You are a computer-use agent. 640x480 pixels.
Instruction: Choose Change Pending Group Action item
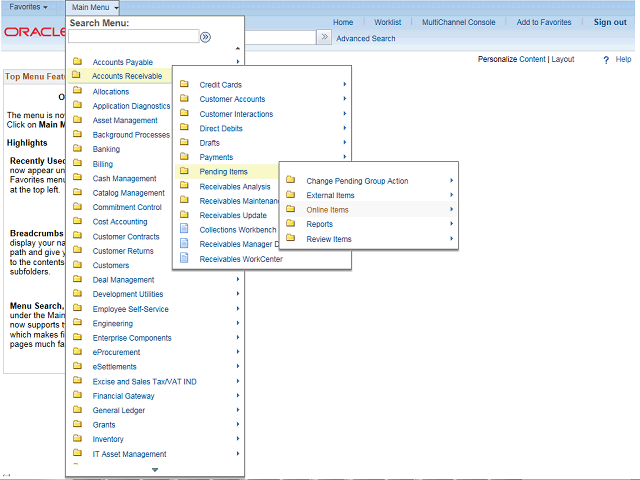click(357, 181)
